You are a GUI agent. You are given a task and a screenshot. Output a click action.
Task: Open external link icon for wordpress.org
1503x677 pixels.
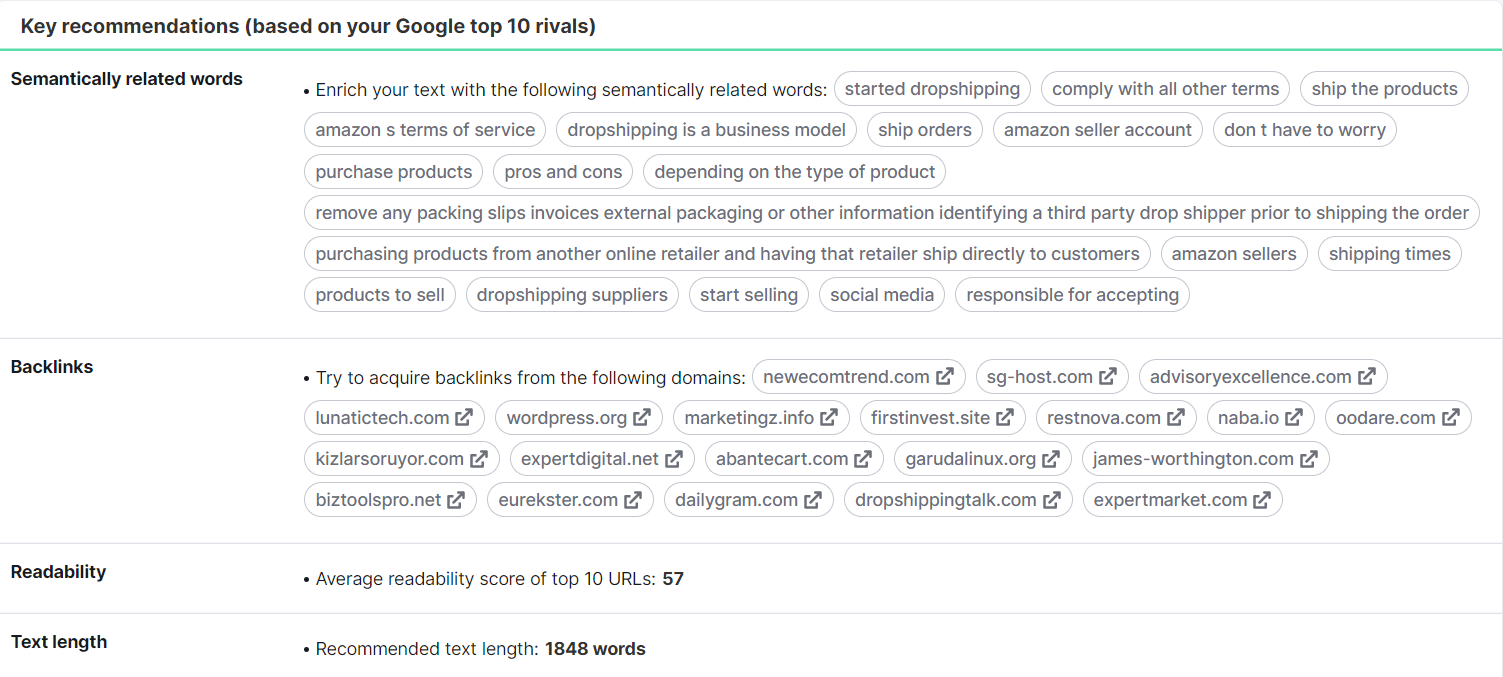(x=642, y=418)
